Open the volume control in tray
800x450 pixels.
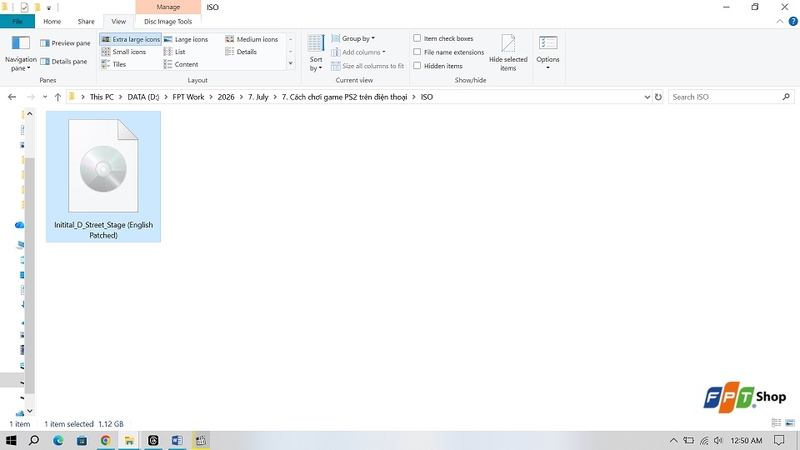[x=718, y=440]
